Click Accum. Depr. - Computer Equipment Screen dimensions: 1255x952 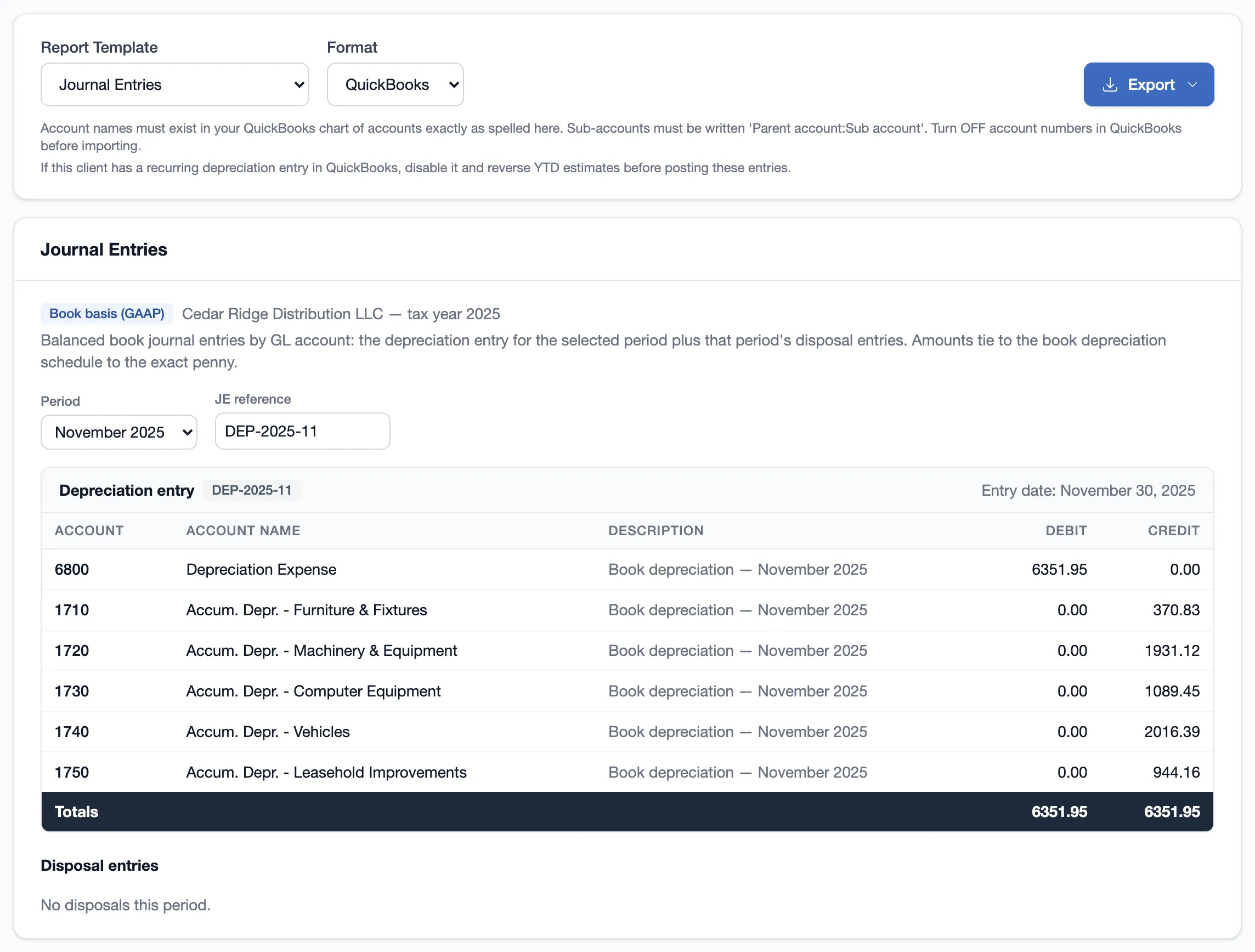(314, 692)
